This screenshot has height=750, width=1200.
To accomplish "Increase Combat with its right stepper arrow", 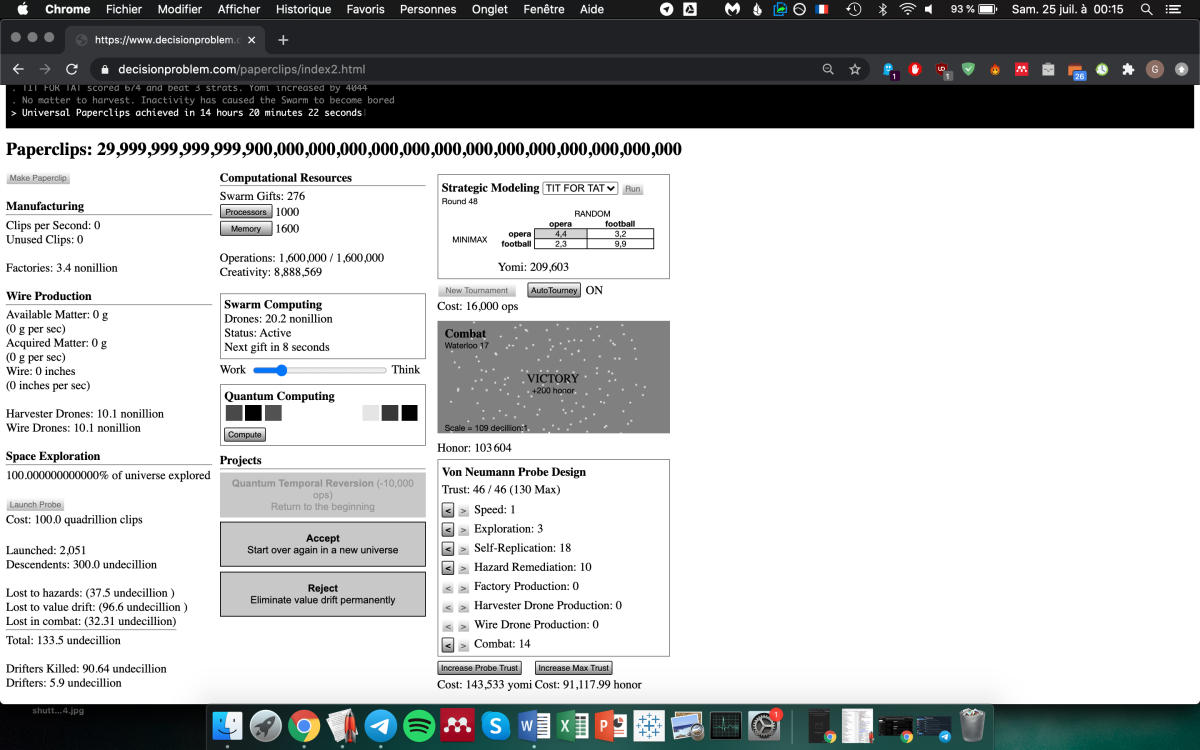I will point(461,645).
